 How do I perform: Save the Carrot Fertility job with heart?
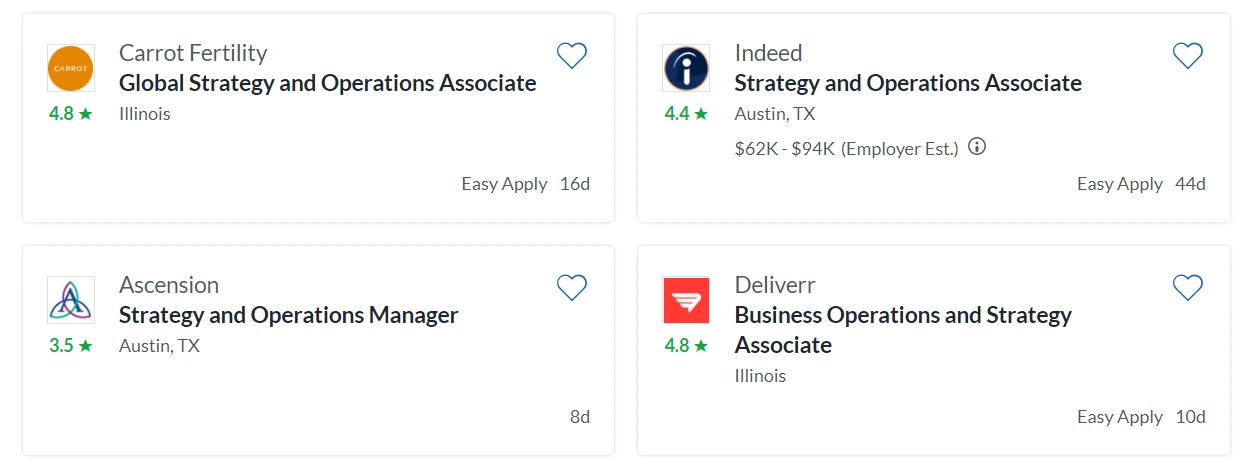571,56
